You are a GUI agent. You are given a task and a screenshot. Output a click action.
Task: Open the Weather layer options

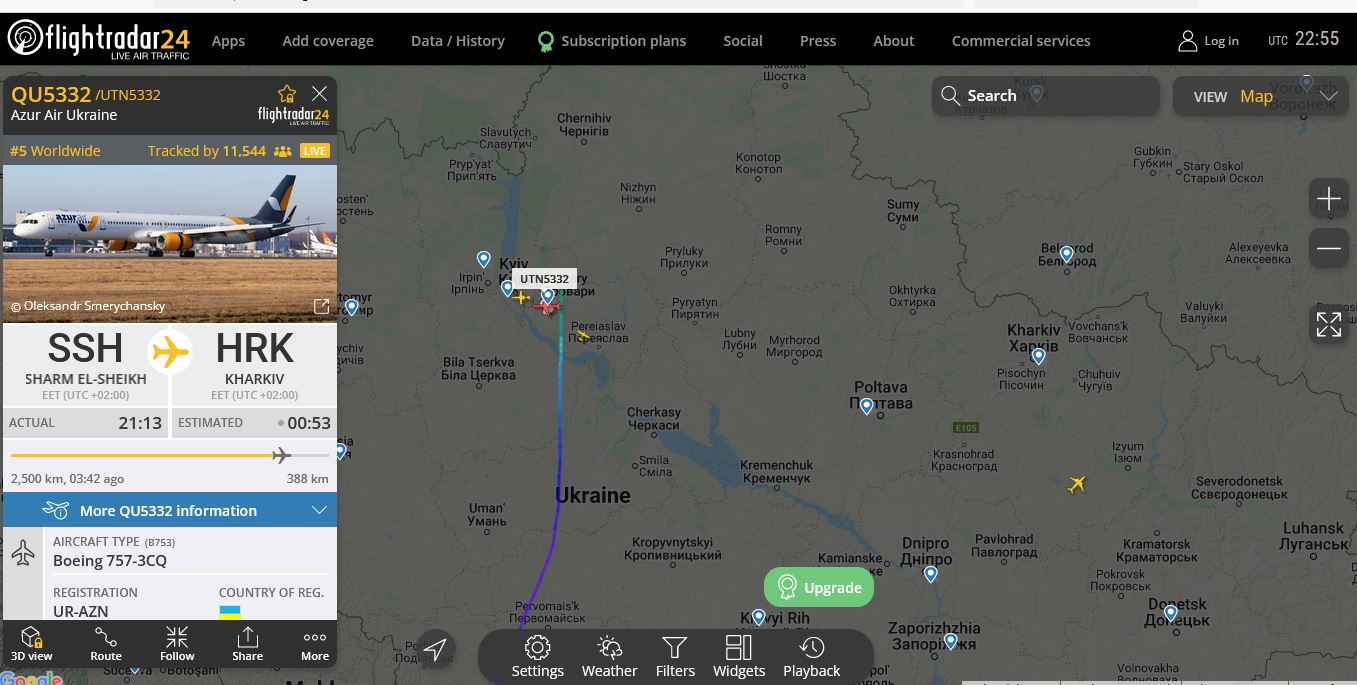pos(609,656)
